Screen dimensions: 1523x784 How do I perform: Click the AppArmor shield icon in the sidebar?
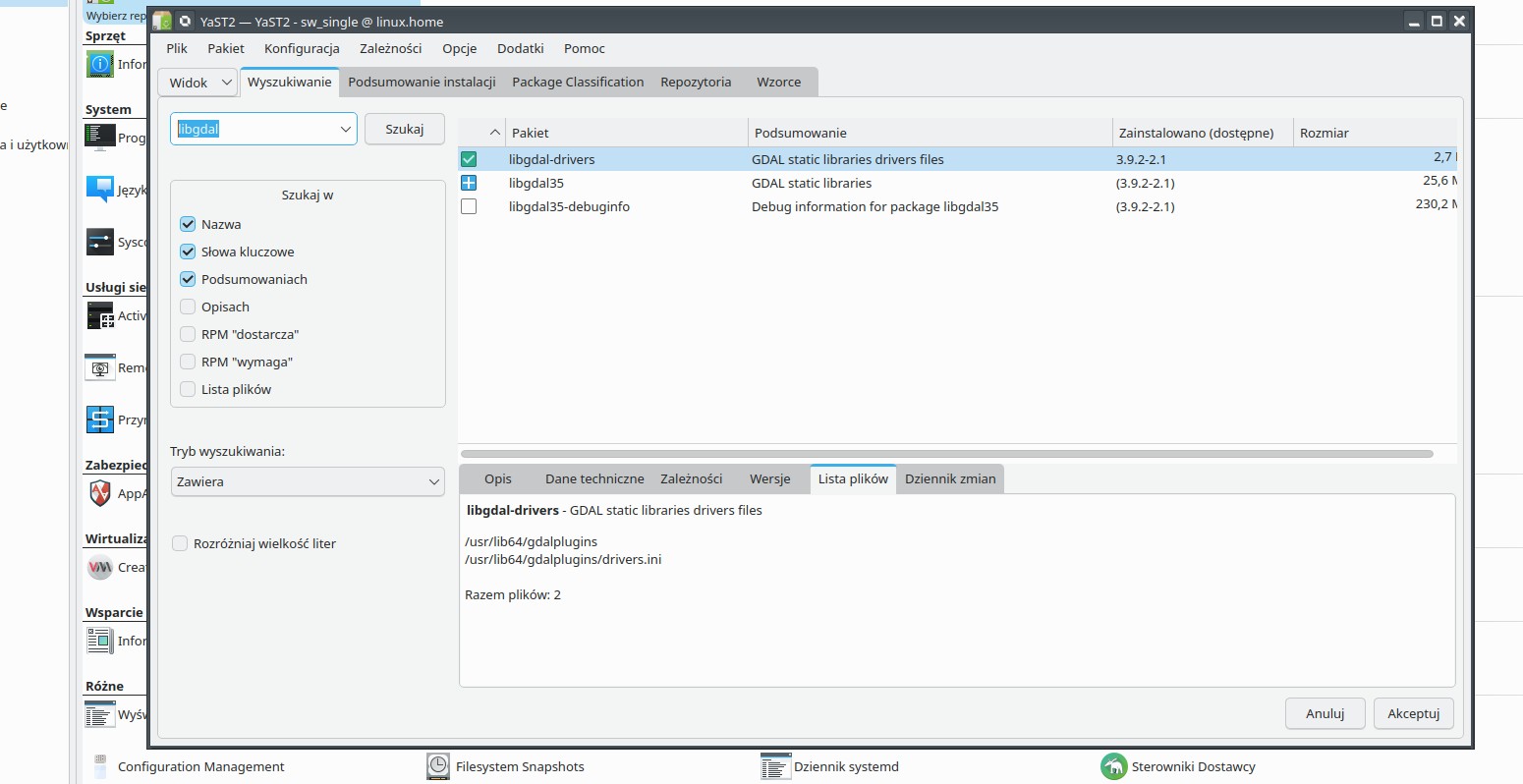100,493
